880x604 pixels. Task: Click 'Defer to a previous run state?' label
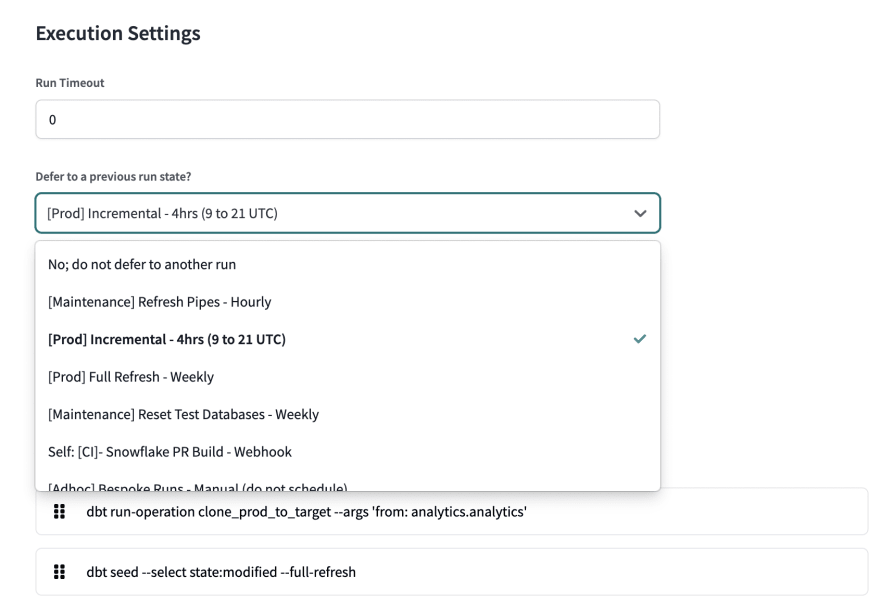point(113,177)
